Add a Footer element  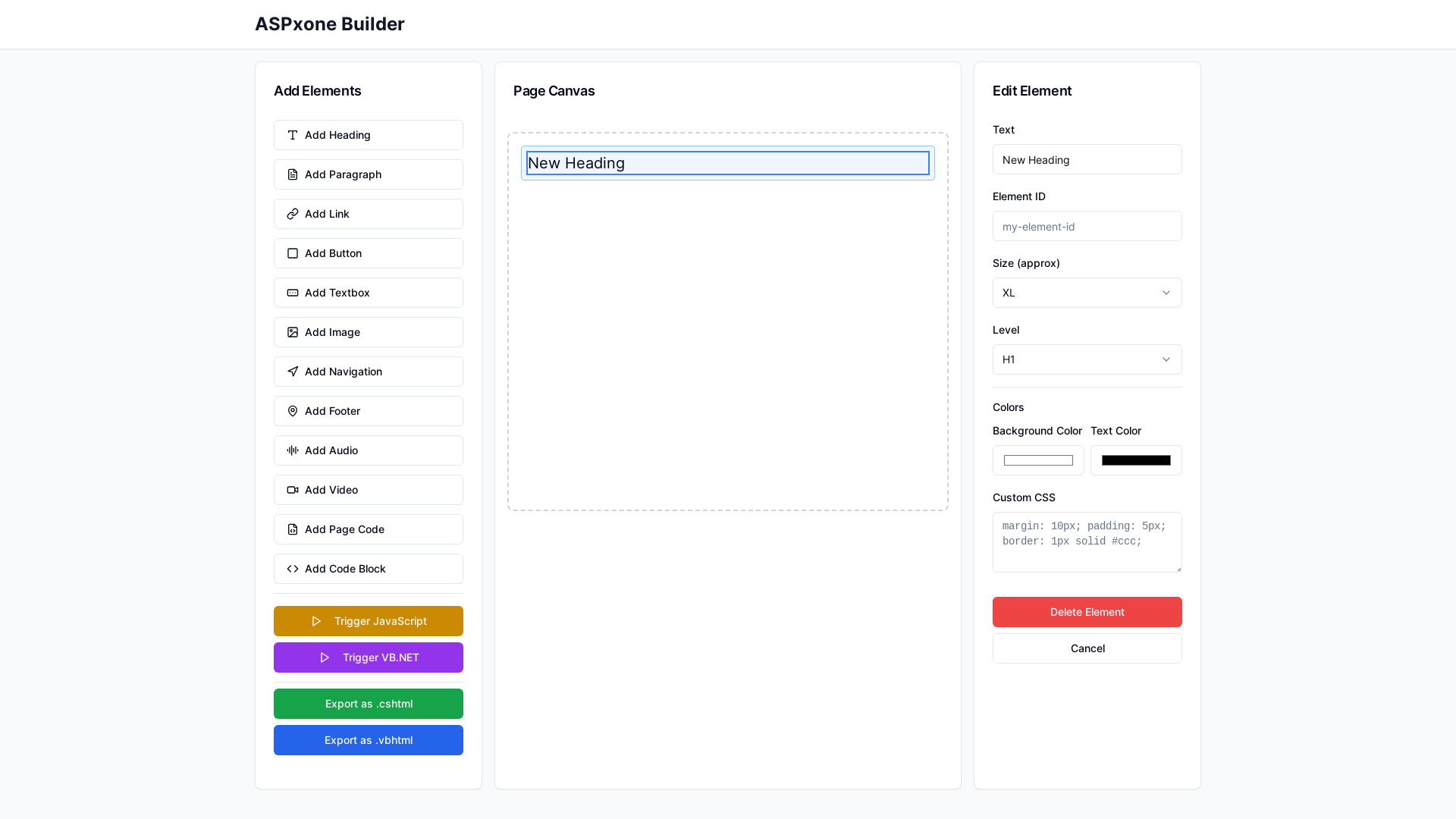(369, 411)
